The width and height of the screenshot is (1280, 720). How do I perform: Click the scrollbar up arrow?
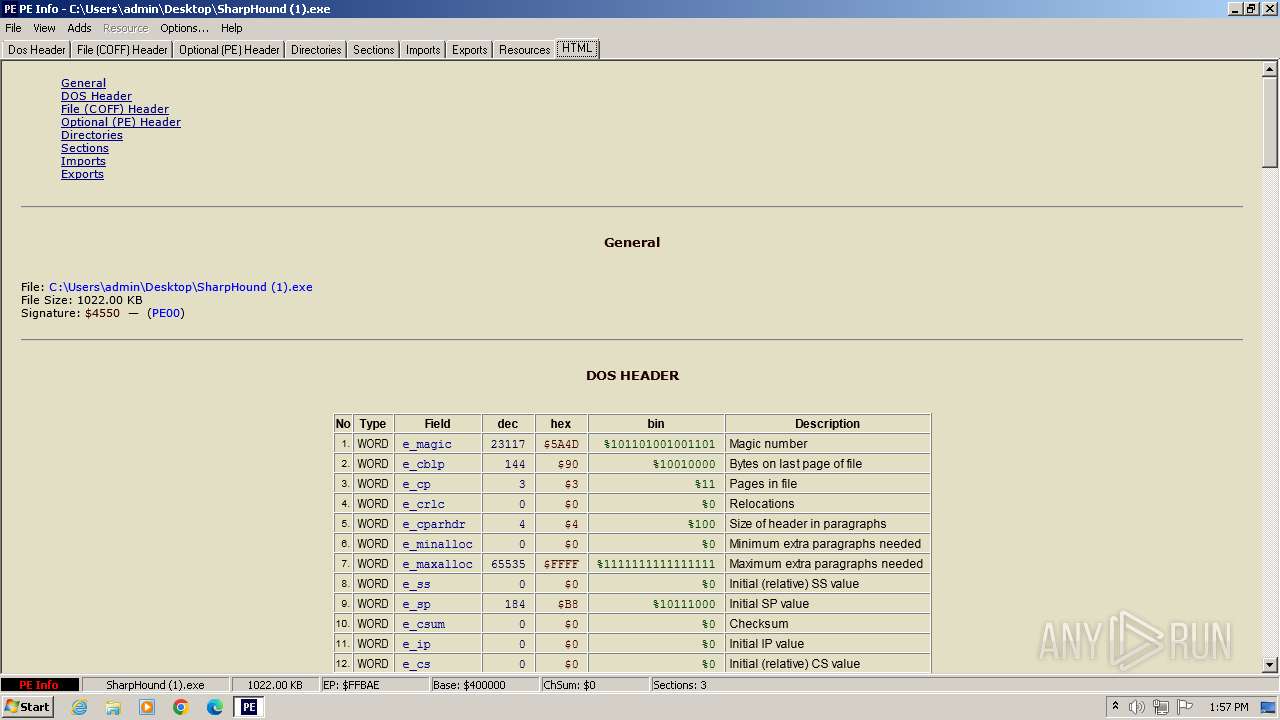(x=1270, y=70)
